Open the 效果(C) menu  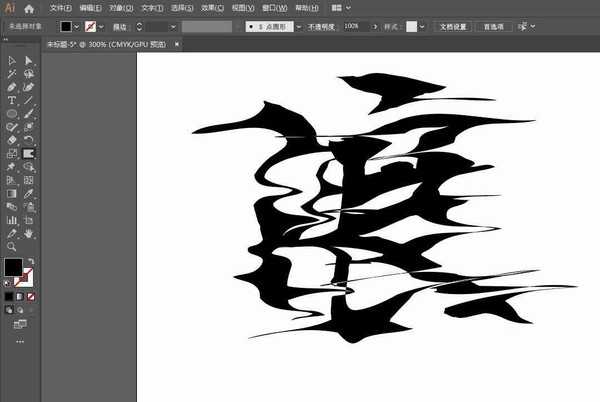coord(212,8)
